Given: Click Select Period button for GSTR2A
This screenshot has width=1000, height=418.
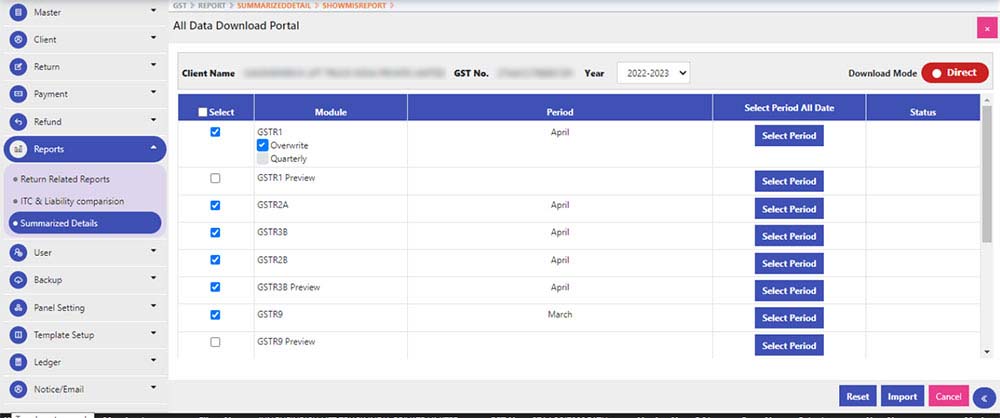Looking at the screenshot, I should point(788,209).
